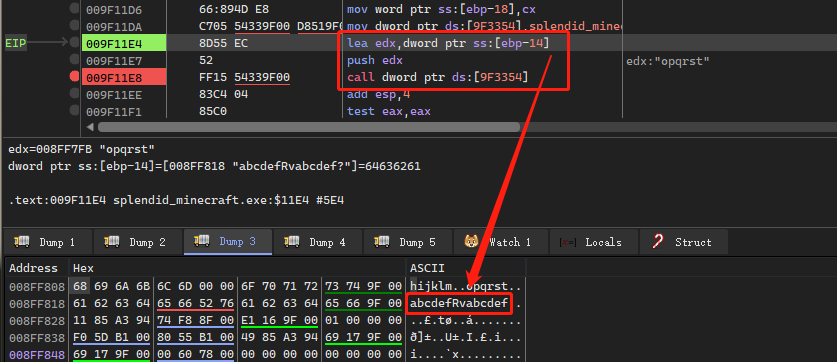Select the lea edx instruction
The height and width of the screenshot is (362, 837).
click(448, 43)
